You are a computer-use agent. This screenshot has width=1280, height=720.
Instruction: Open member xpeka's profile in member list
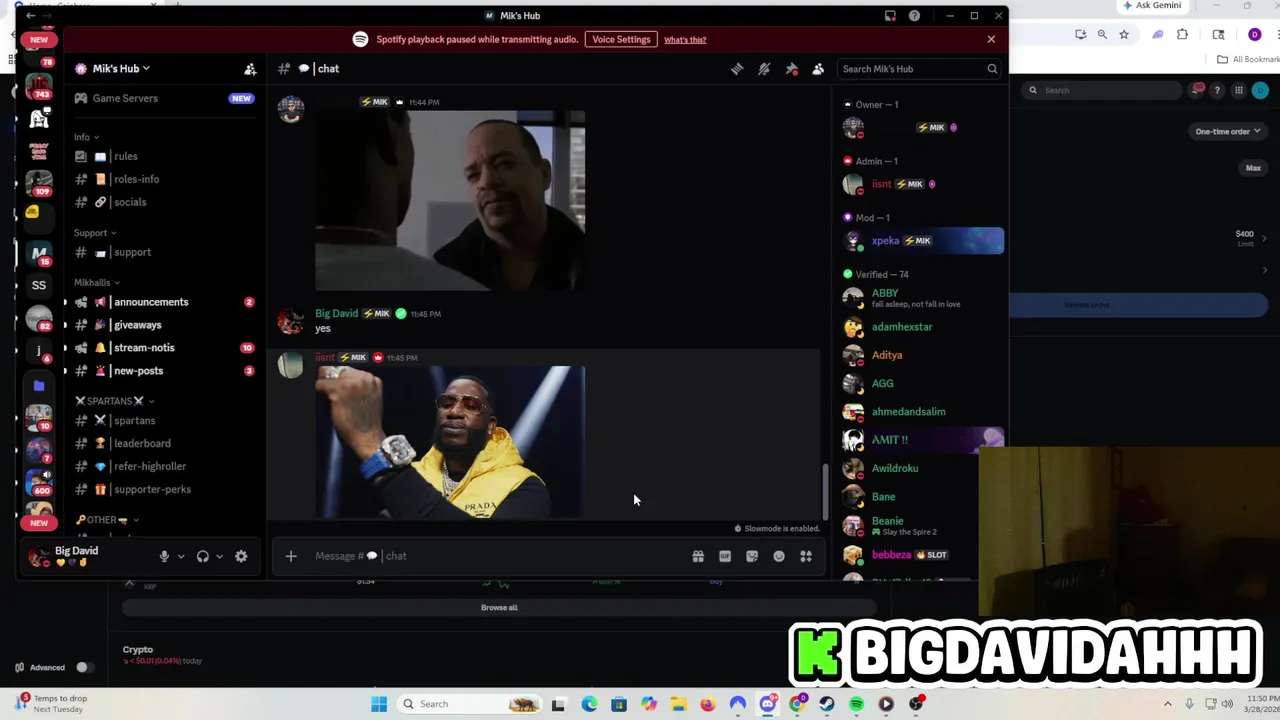click(922, 241)
